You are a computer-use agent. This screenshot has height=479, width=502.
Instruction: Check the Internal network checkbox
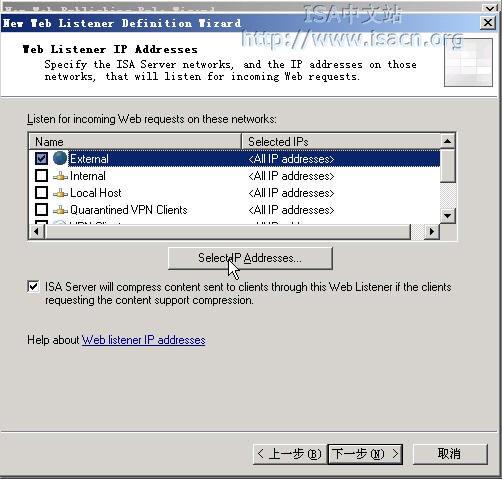pos(41,176)
